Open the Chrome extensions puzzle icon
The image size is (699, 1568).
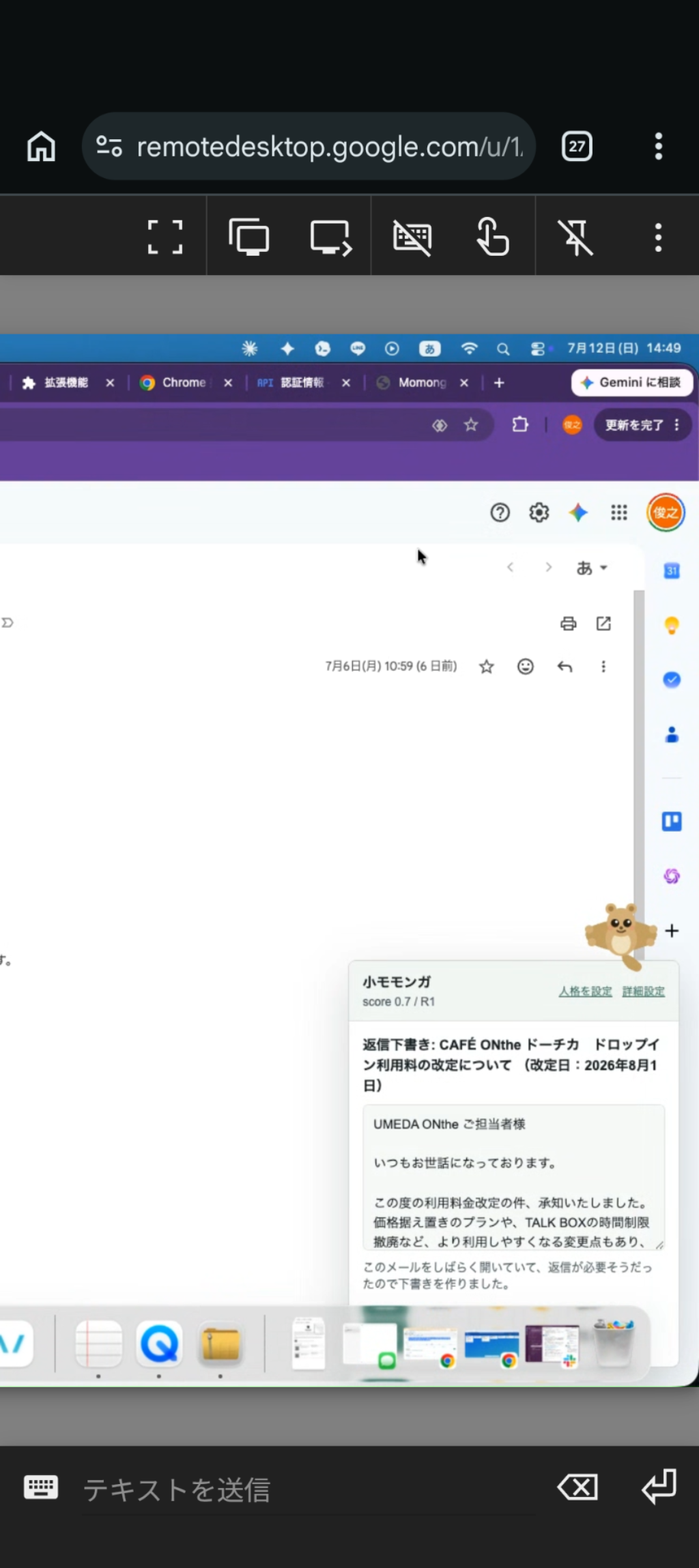pos(520,424)
